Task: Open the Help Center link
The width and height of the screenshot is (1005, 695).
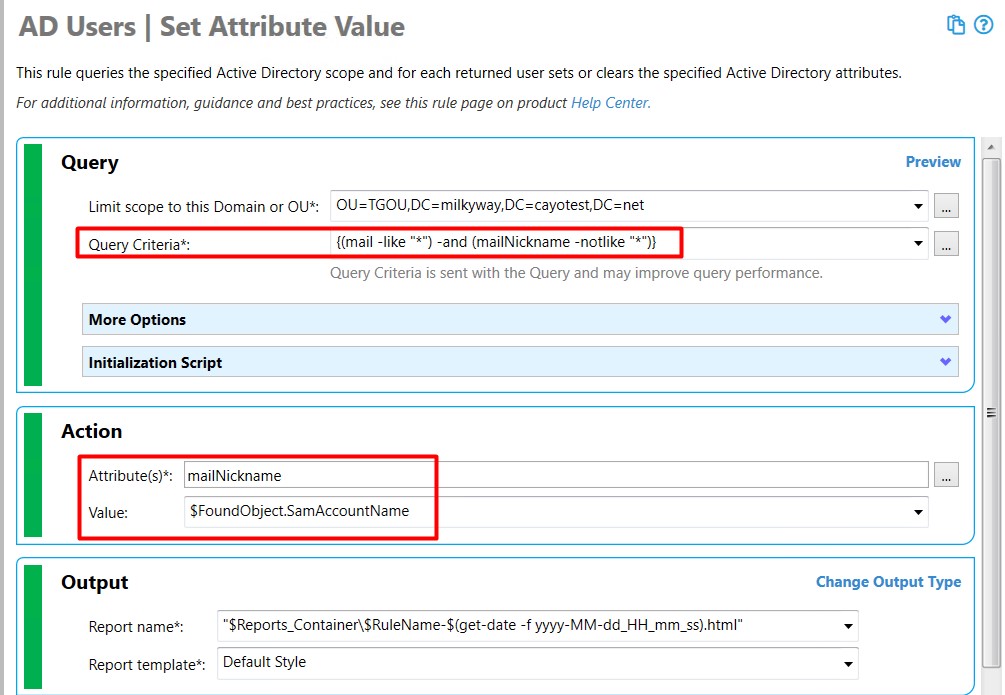Action: [610, 103]
